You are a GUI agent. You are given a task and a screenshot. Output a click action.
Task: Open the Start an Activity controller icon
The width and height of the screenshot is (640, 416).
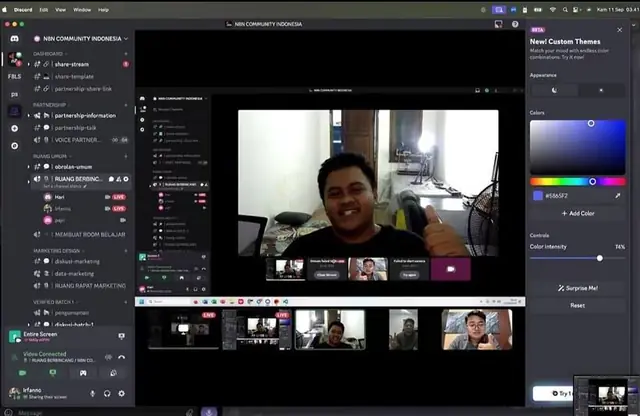tap(83, 373)
